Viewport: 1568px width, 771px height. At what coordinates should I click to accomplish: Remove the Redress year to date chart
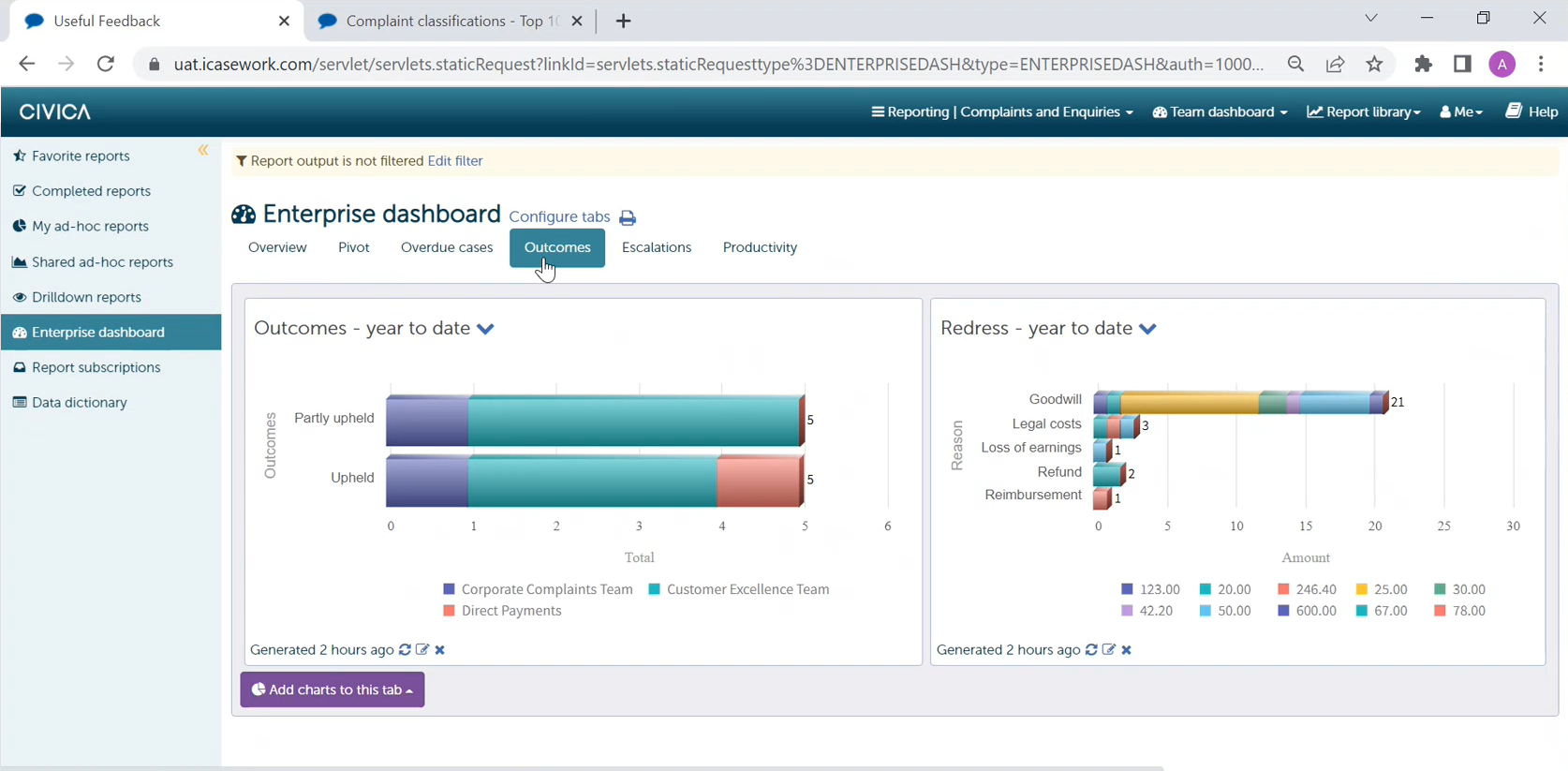[1127, 649]
